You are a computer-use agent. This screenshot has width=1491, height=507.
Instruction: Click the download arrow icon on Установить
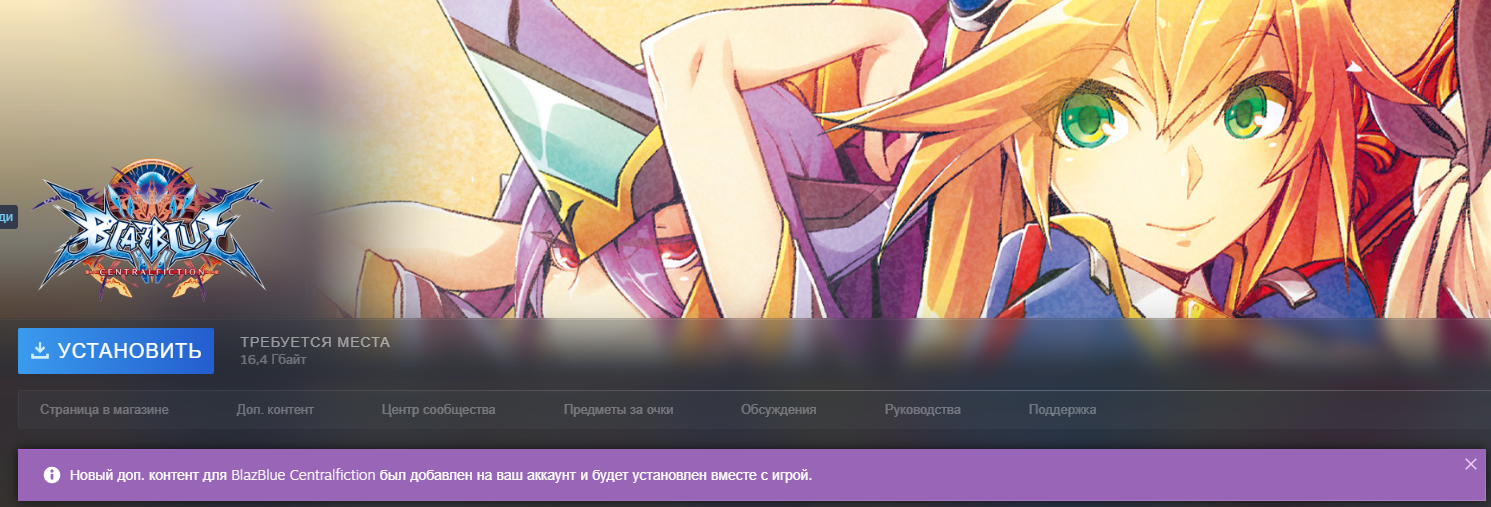40,351
